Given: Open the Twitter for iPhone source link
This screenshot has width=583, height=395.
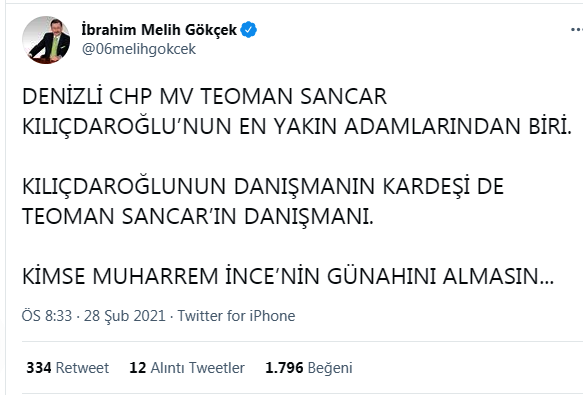Looking at the screenshot, I should [236, 316].
